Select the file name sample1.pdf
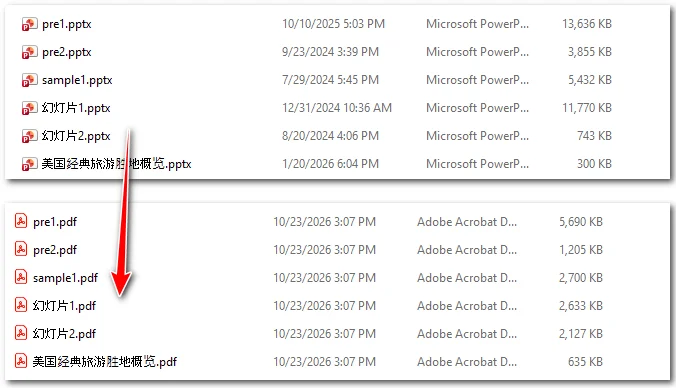 coord(66,278)
